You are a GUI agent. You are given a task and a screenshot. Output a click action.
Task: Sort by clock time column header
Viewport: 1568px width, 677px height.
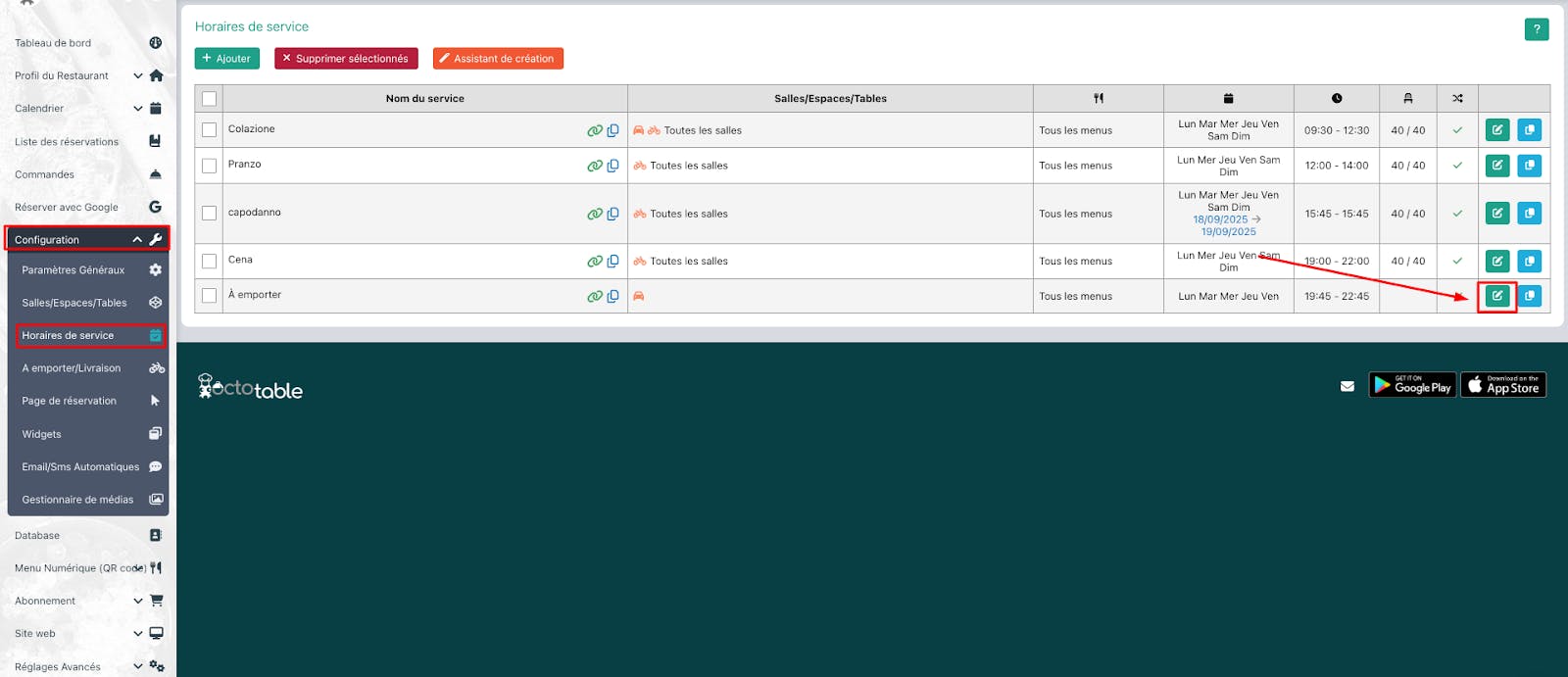pyautogui.click(x=1337, y=98)
